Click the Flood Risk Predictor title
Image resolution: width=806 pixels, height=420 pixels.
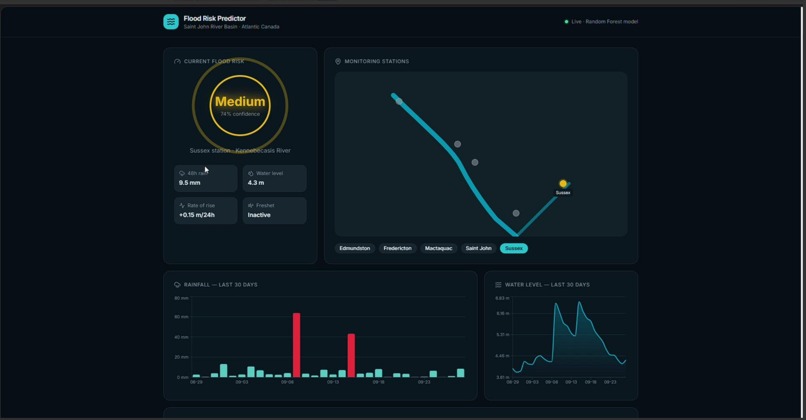coord(215,19)
